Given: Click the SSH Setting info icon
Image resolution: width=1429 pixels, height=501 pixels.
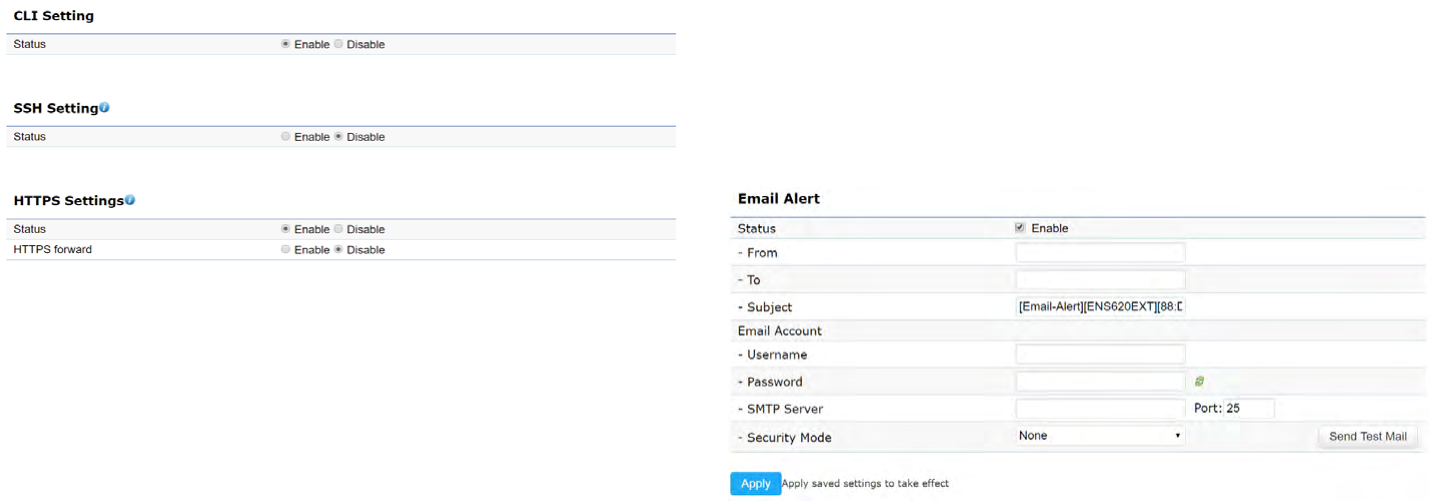Looking at the screenshot, I should (105, 108).
